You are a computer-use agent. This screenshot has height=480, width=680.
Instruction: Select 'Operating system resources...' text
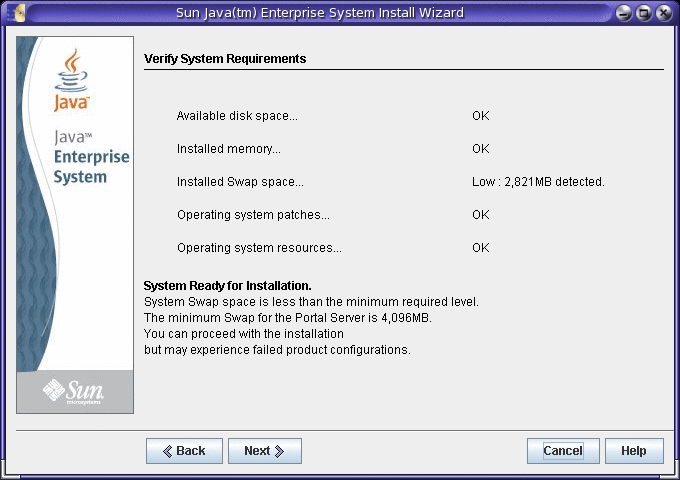click(259, 248)
